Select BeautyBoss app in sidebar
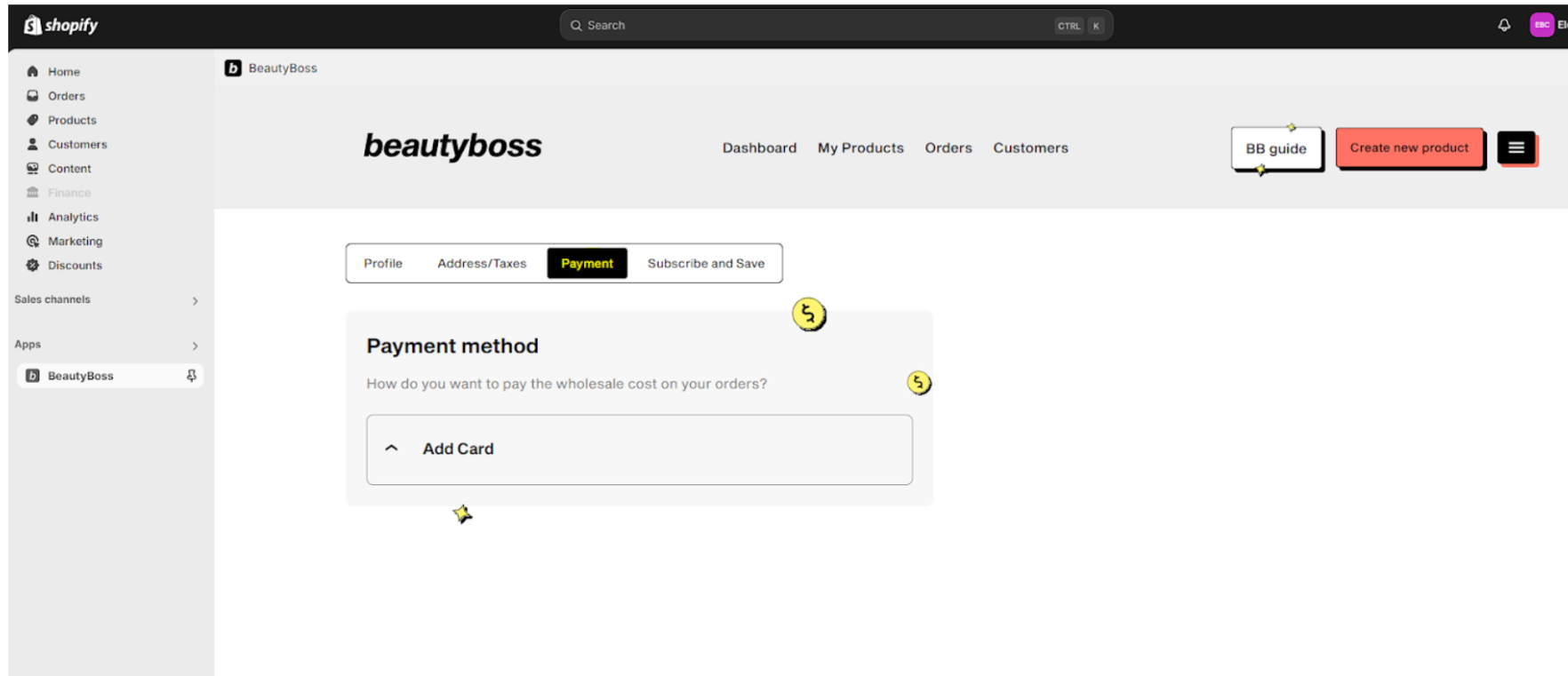1568x676 pixels. [x=110, y=376]
